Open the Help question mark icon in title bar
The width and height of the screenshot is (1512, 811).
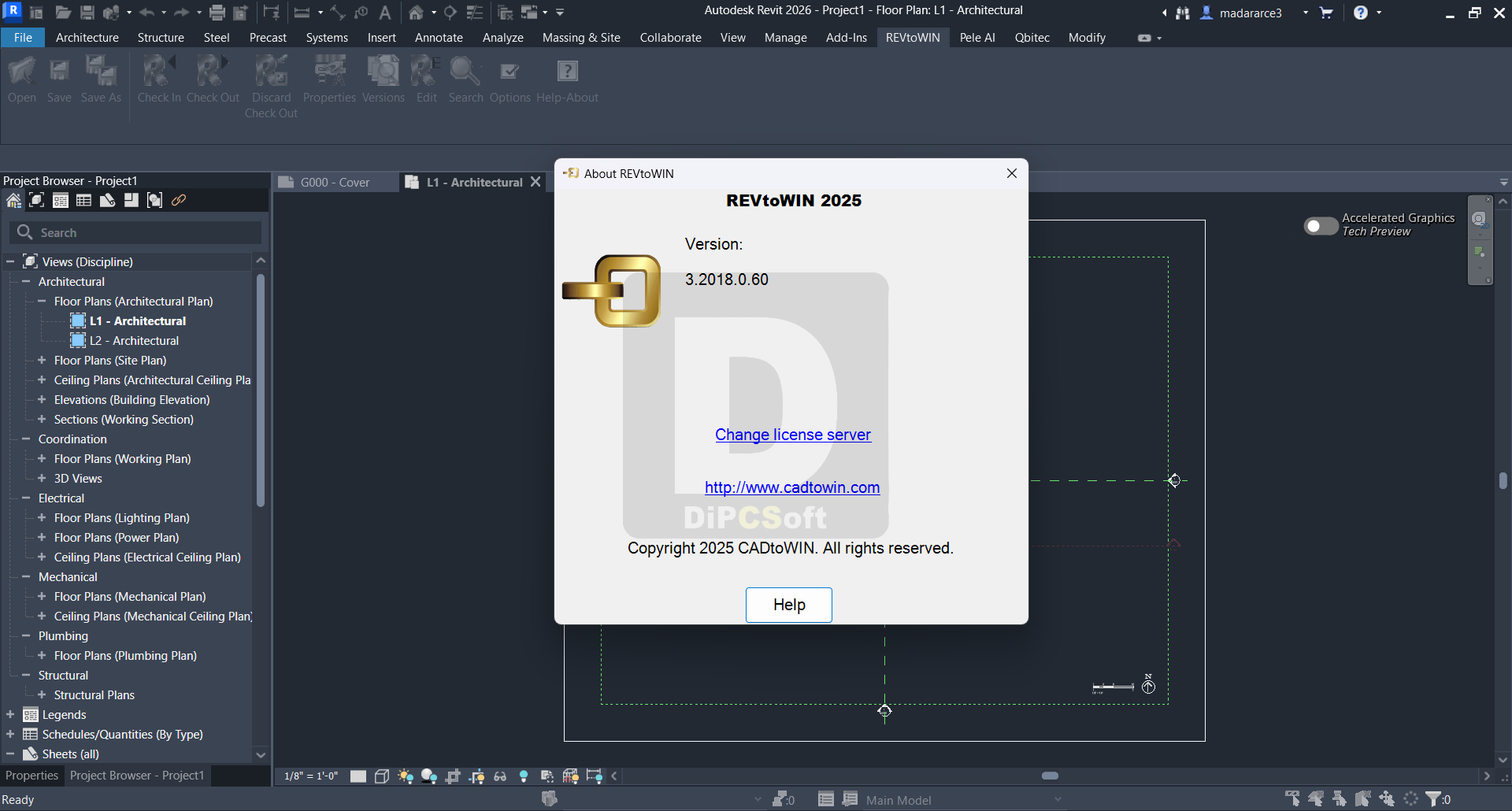pyautogui.click(x=1360, y=13)
